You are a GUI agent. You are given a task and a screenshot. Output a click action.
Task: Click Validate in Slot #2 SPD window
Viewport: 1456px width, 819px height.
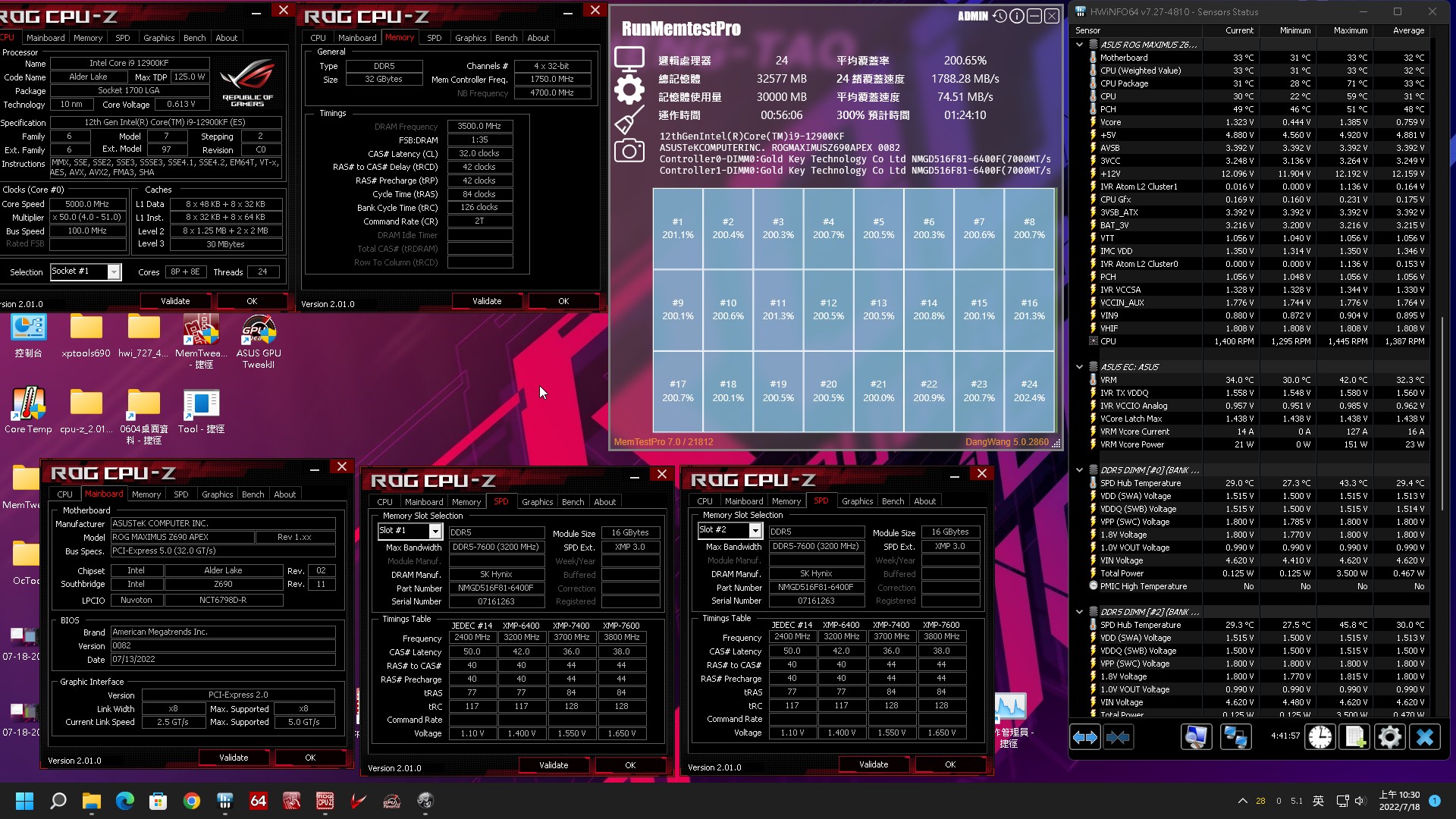point(874,764)
